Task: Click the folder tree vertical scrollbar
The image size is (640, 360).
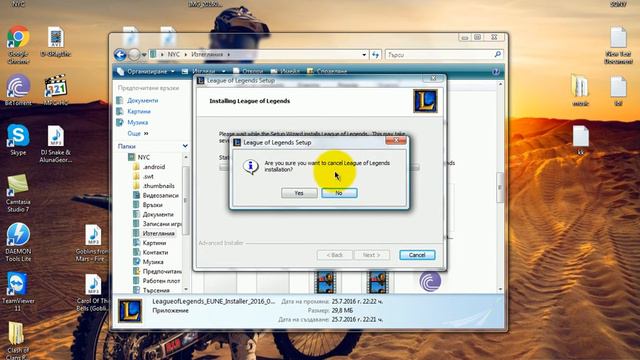Action: pyautogui.click(x=186, y=200)
